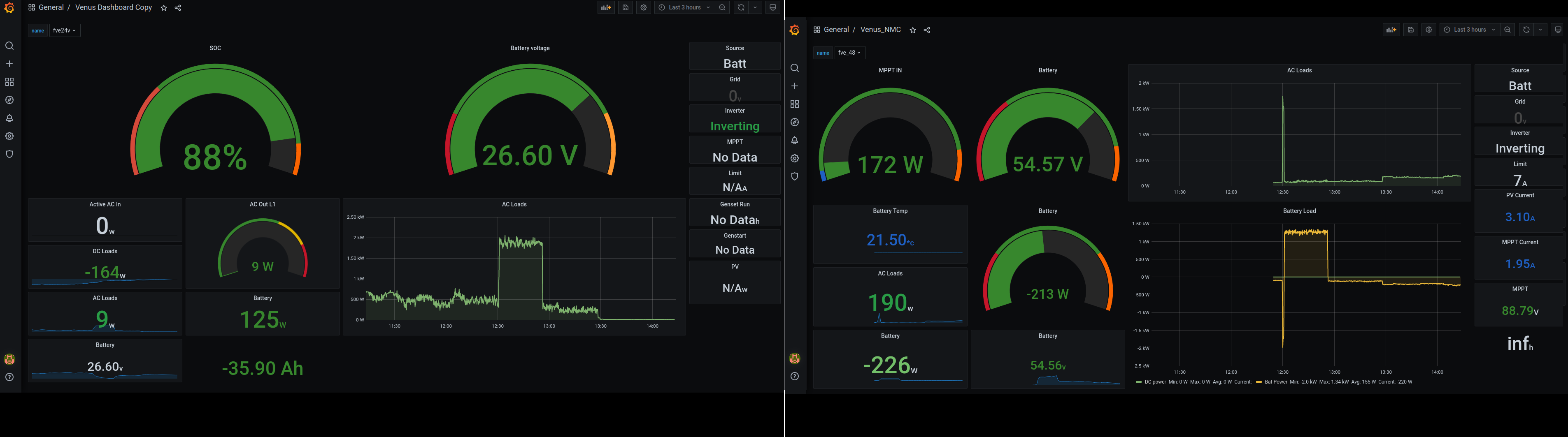Open dashboard settings gear in Venus Dashboard Copy toolbar
This screenshot has height=437, width=1568.
coord(643,8)
